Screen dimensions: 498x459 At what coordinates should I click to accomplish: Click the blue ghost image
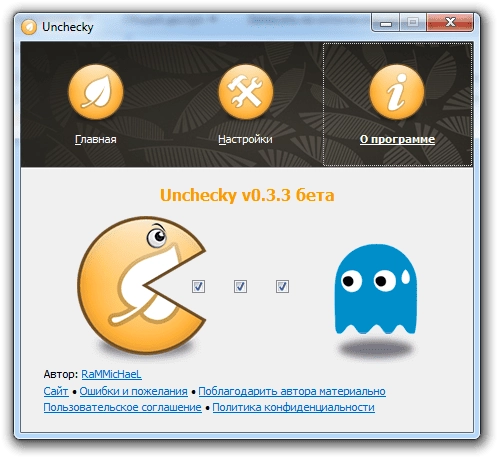pyautogui.click(x=376, y=289)
